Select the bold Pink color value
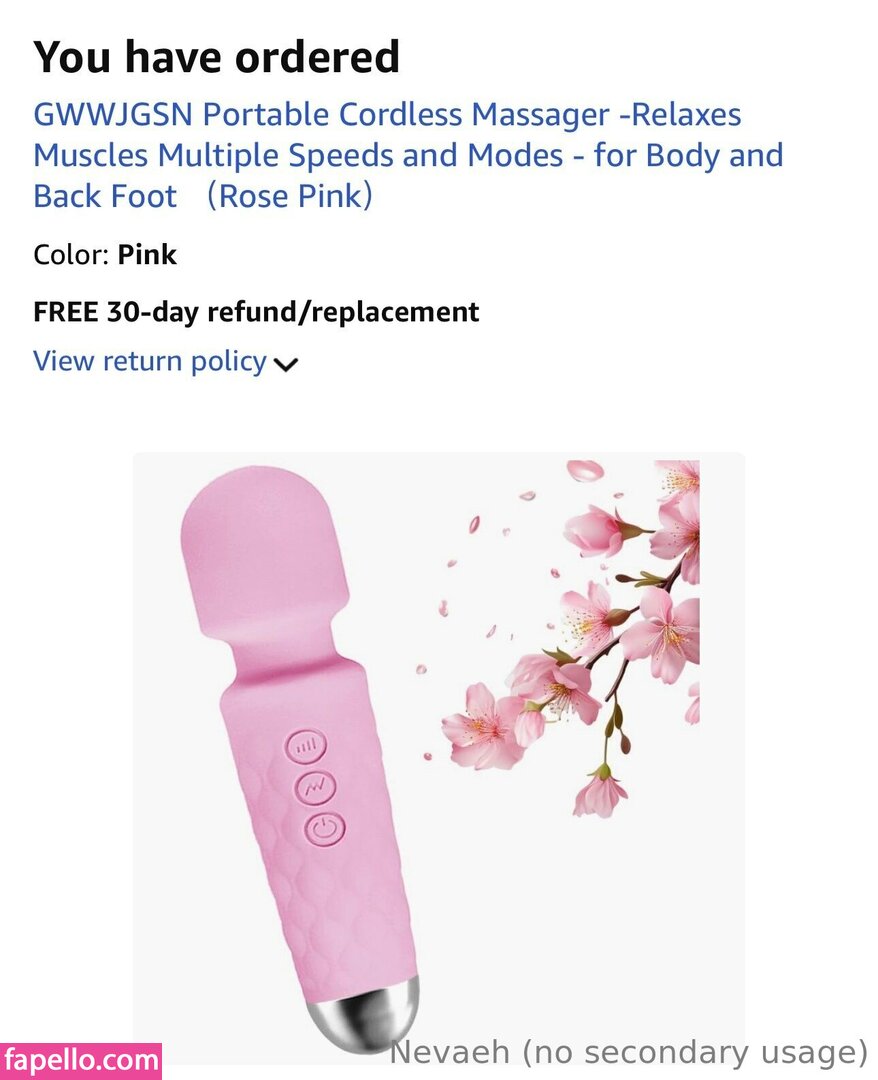Image resolution: width=878 pixels, height=1080 pixels. tap(147, 255)
